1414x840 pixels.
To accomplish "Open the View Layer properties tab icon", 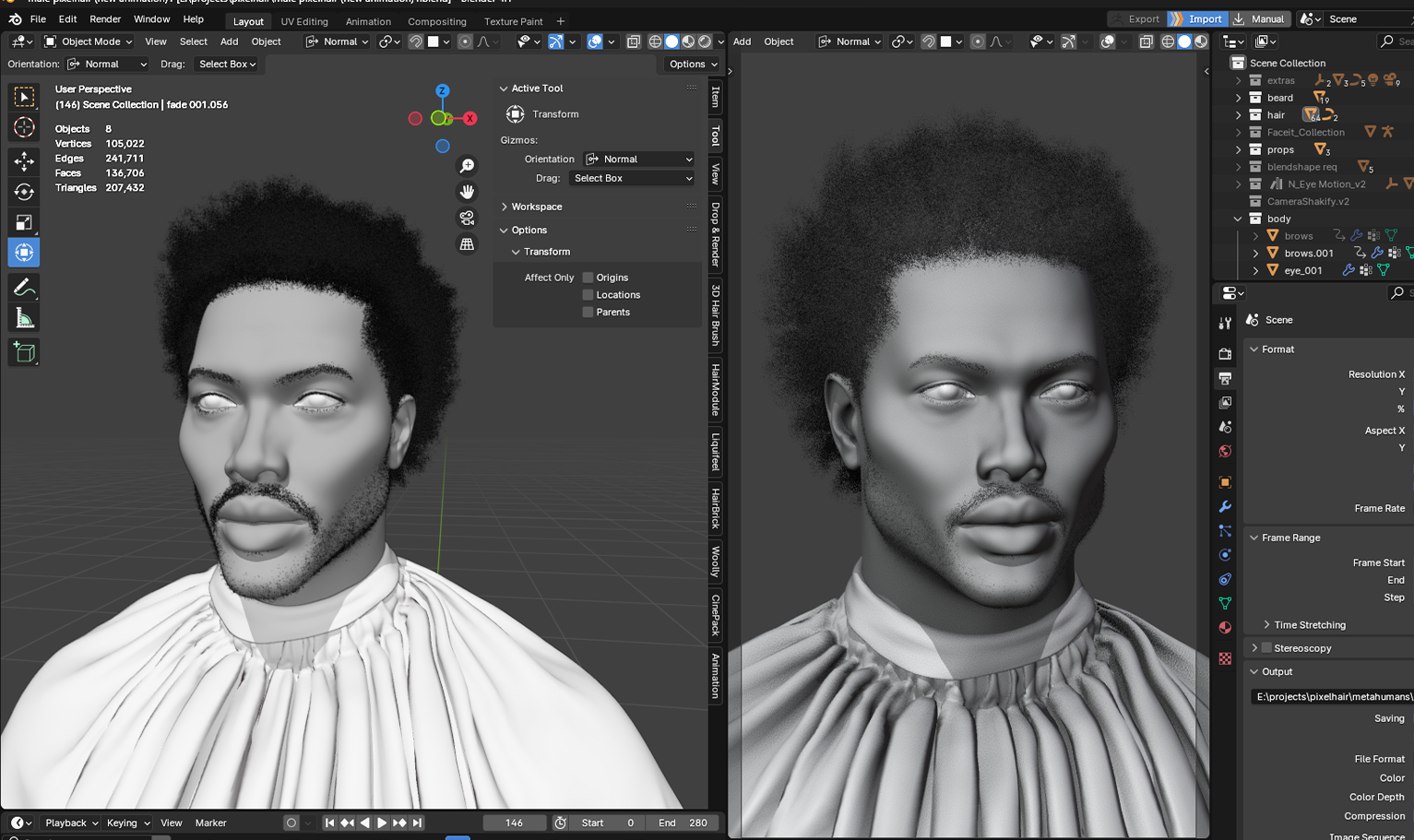I will (1225, 403).
